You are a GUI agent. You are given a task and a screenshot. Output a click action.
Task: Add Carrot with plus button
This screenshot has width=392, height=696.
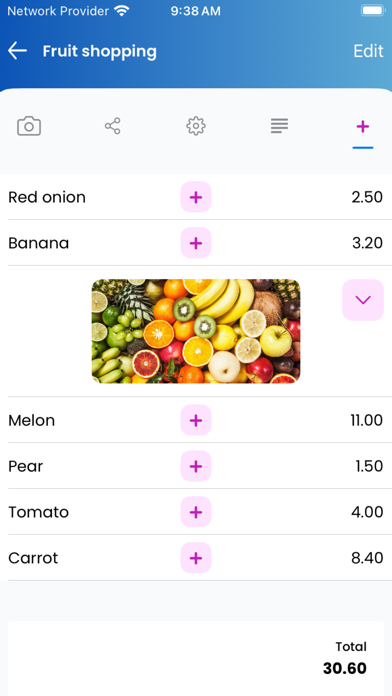pyautogui.click(x=196, y=558)
